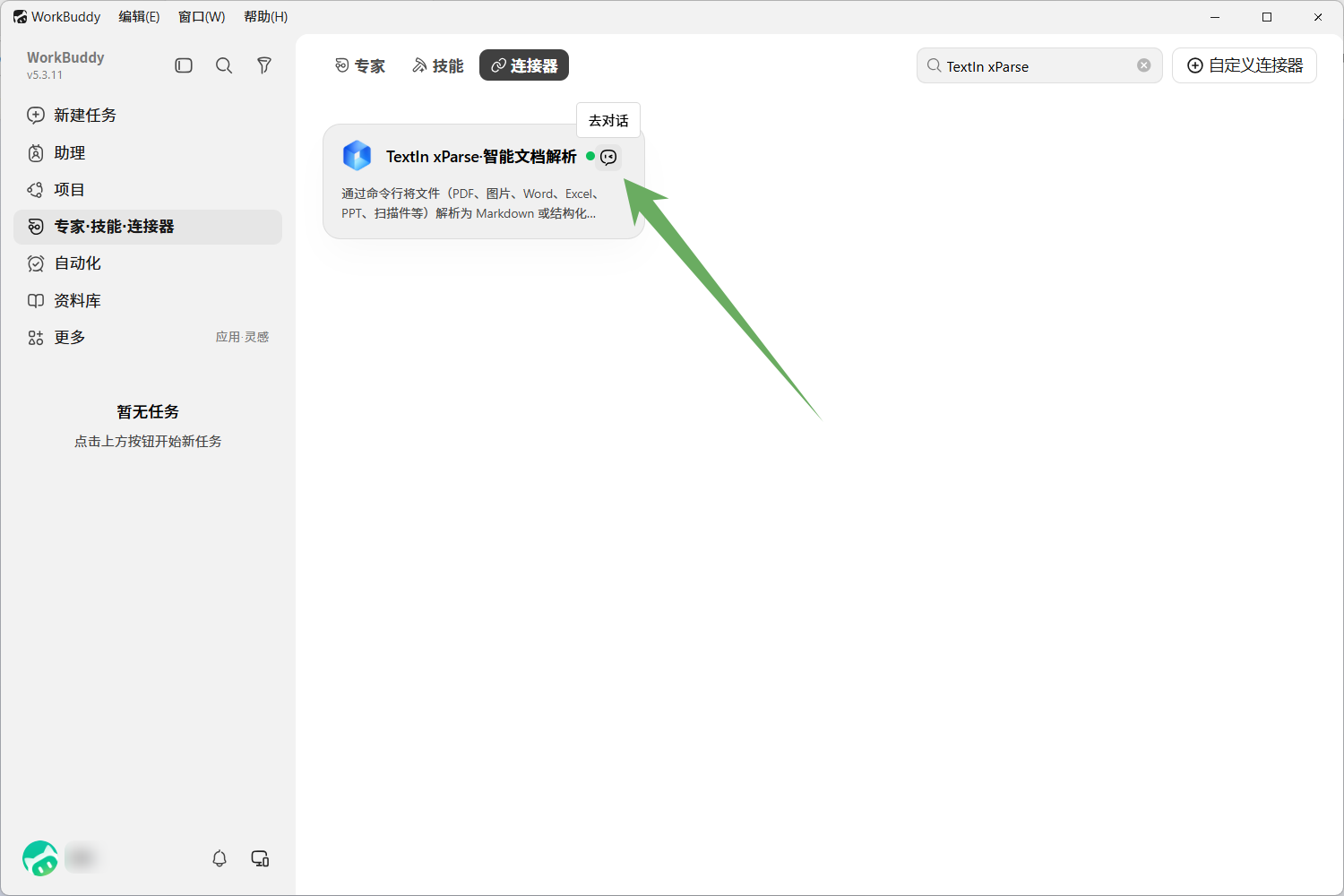Click the WorkBuddy logo in the title bar
This screenshot has height=896, width=1344.
(20, 17)
